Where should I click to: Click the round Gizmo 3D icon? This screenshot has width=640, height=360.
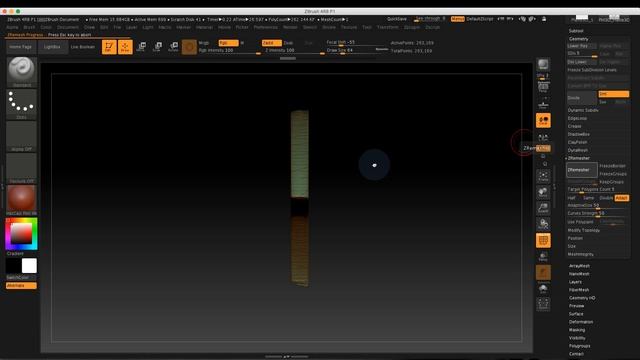pos(189,47)
